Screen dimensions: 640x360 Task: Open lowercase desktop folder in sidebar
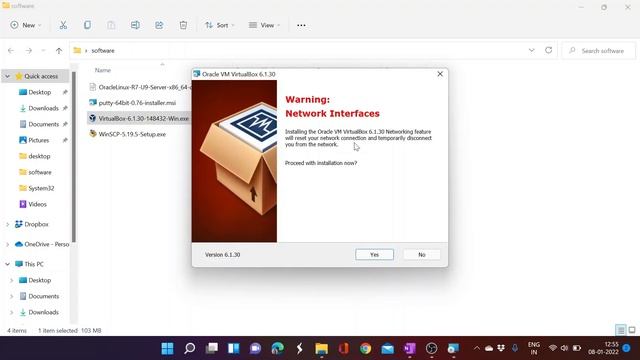pyautogui.click(x=39, y=156)
